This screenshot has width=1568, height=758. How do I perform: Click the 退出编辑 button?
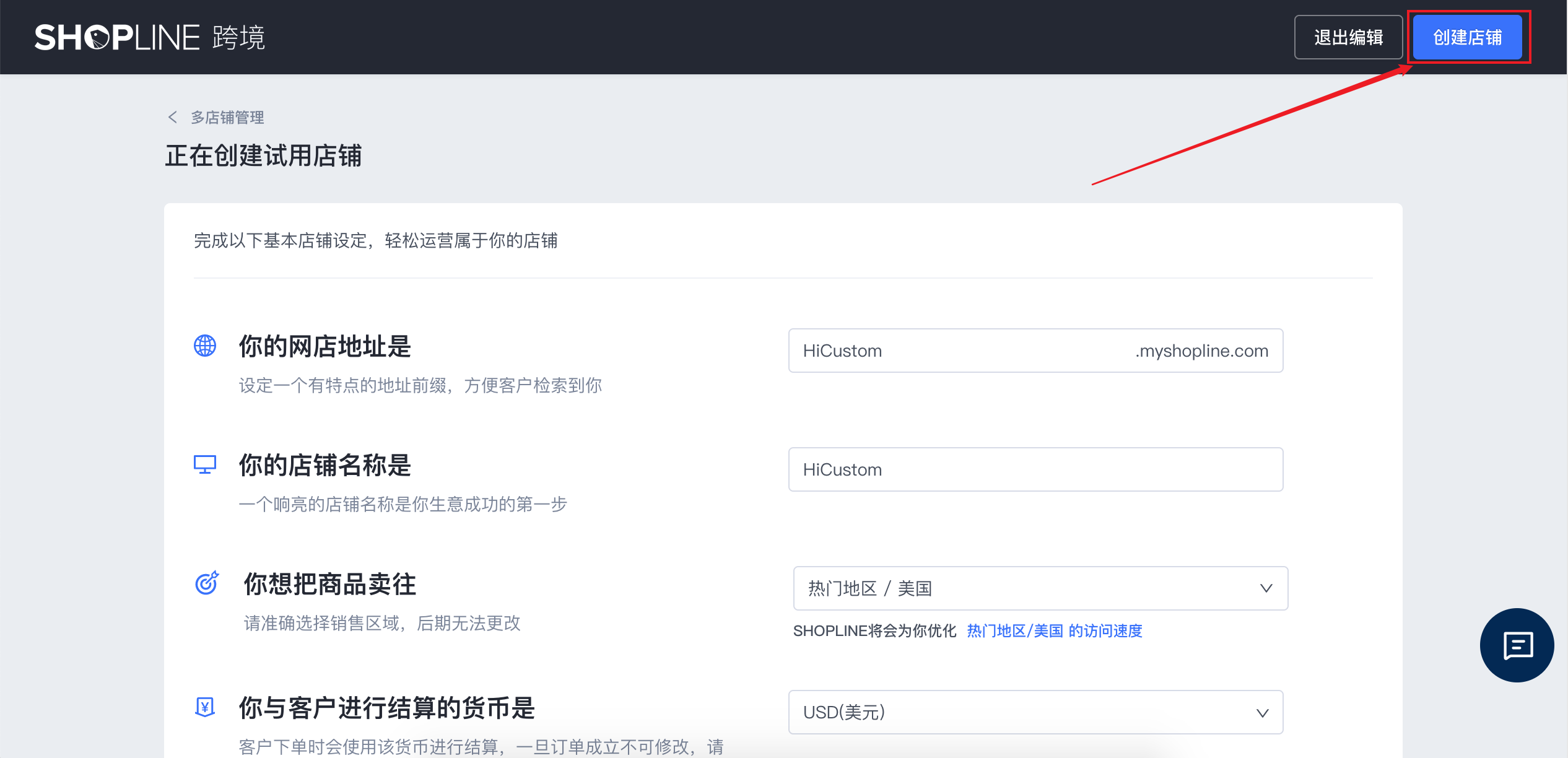click(1348, 38)
